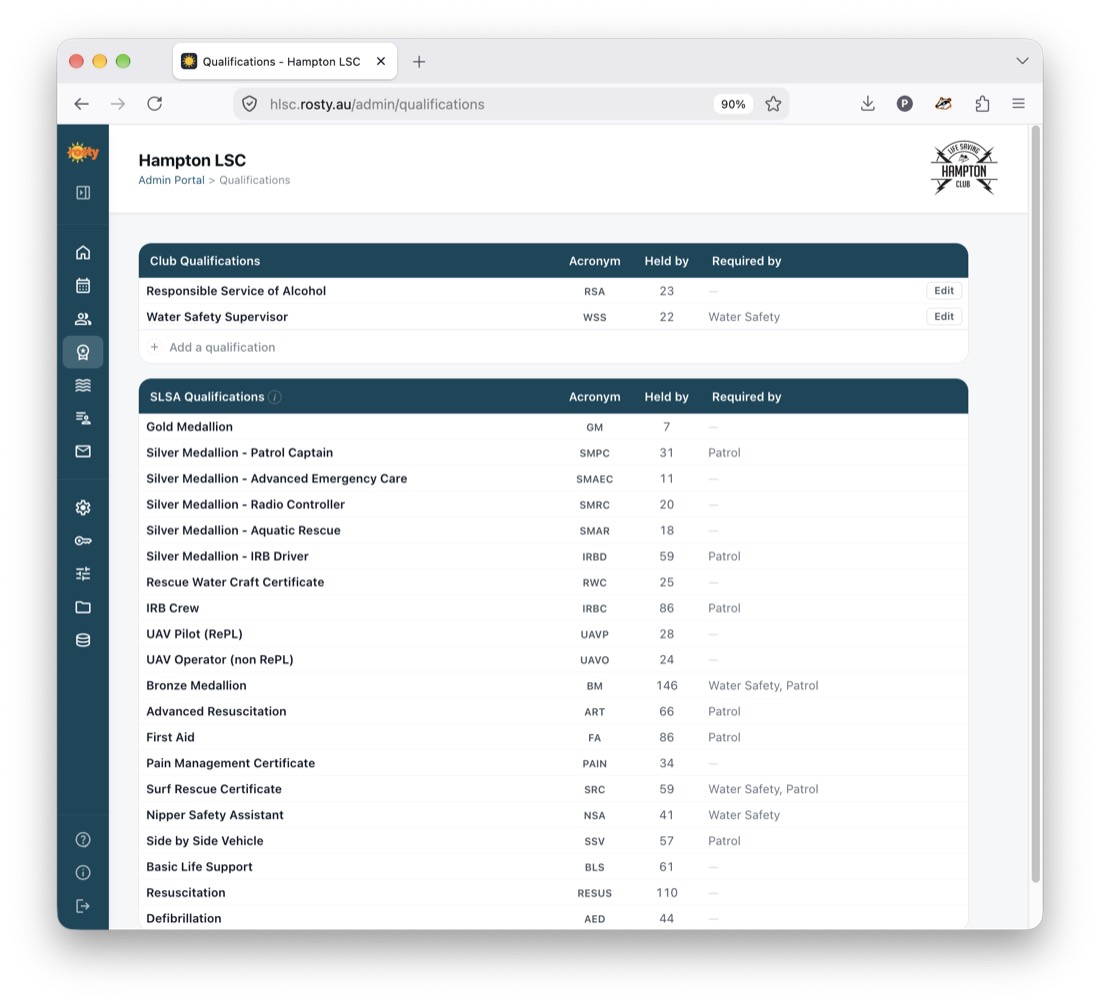
Task: Open the info circle icon in sidebar
Action: (83, 872)
